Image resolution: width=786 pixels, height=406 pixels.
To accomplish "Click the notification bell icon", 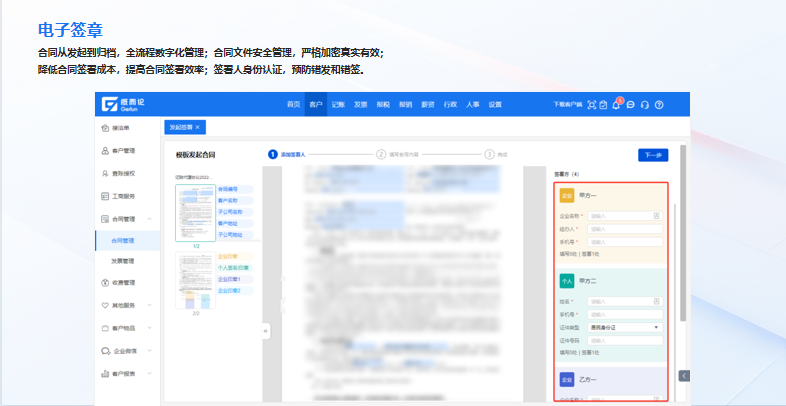I will 617,104.
